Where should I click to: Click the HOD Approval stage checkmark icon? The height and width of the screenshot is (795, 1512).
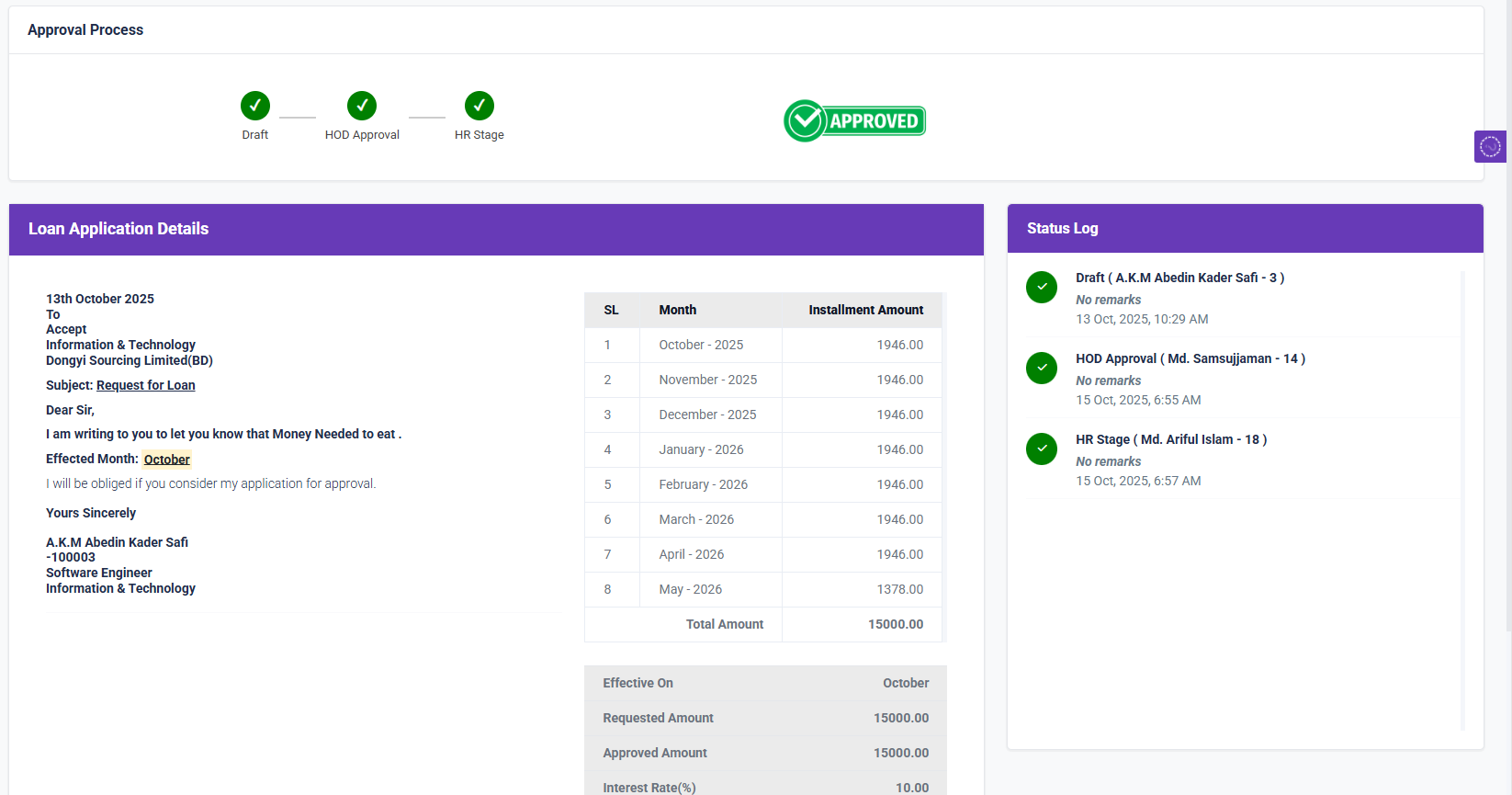click(x=362, y=106)
